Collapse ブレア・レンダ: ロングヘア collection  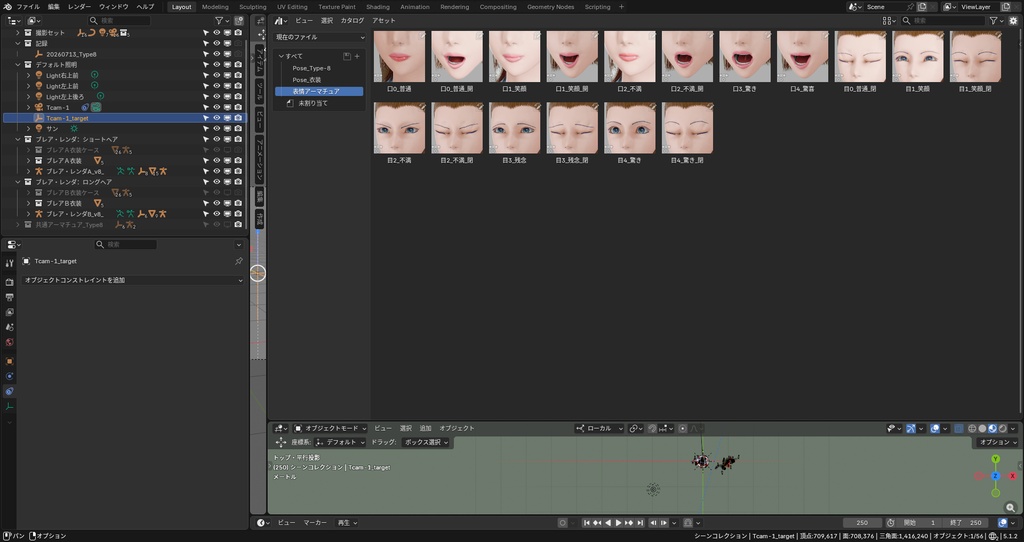[18, 182]
